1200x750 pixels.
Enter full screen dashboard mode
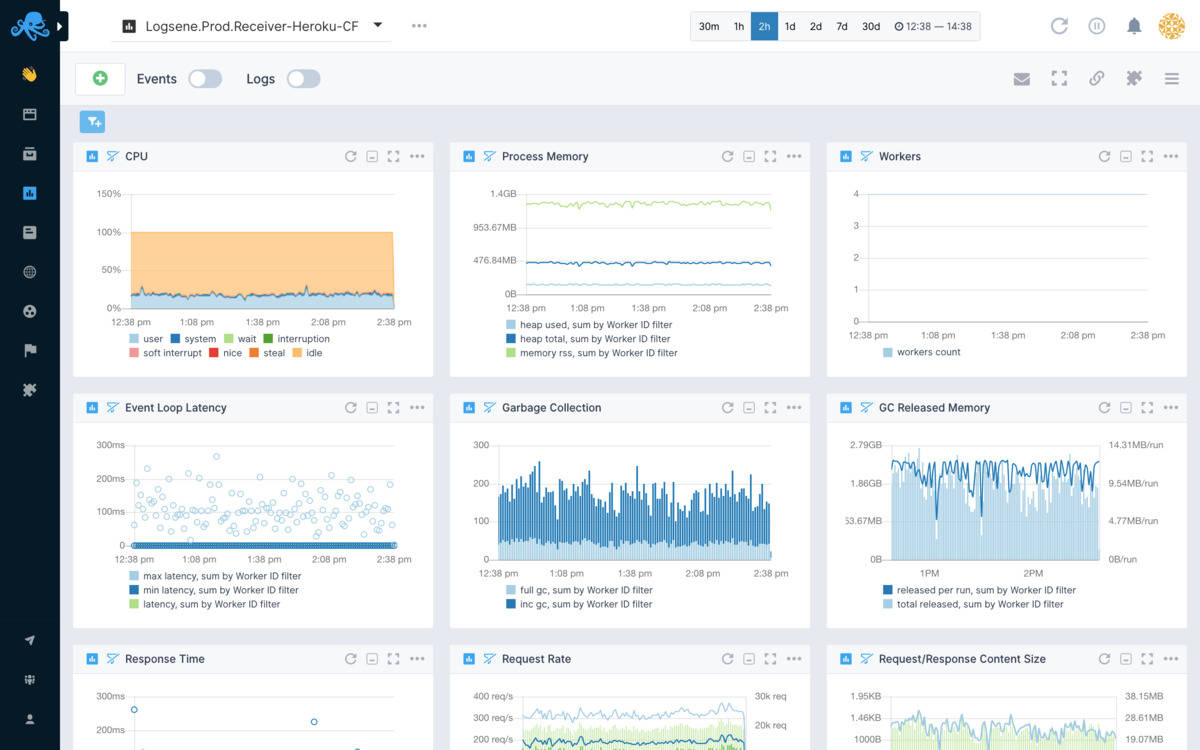click(x=1059, y=78)
